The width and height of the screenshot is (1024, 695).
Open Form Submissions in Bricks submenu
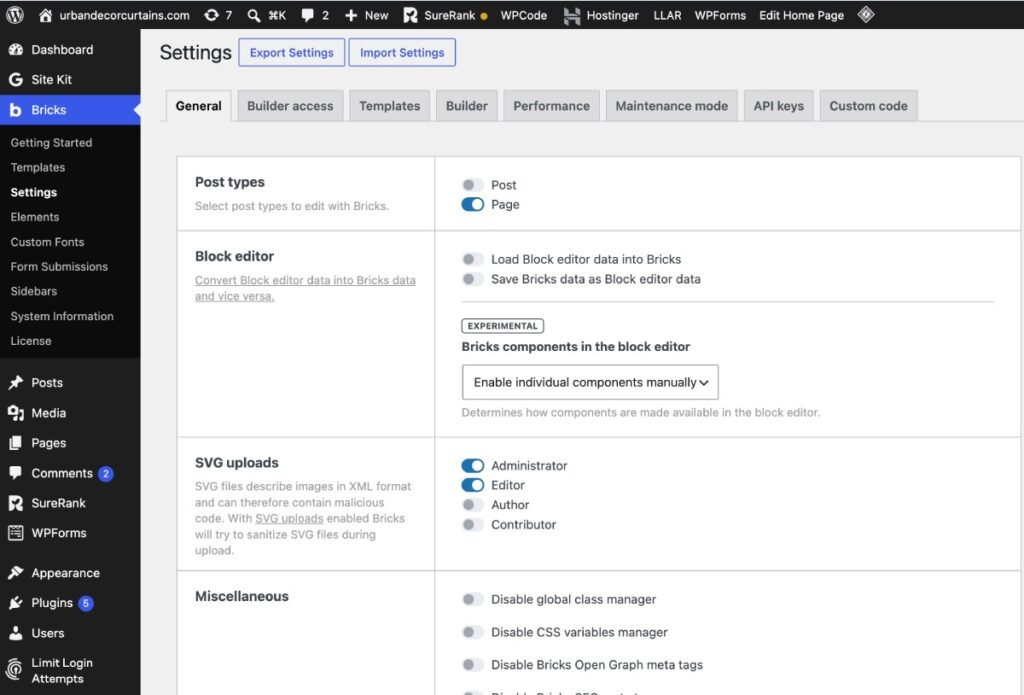[59, 267]
